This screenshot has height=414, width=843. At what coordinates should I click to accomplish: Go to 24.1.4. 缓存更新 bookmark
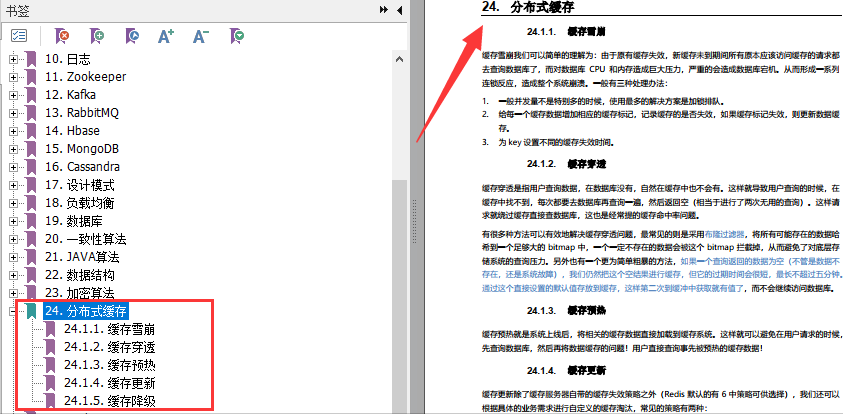(x=110, y=383)
